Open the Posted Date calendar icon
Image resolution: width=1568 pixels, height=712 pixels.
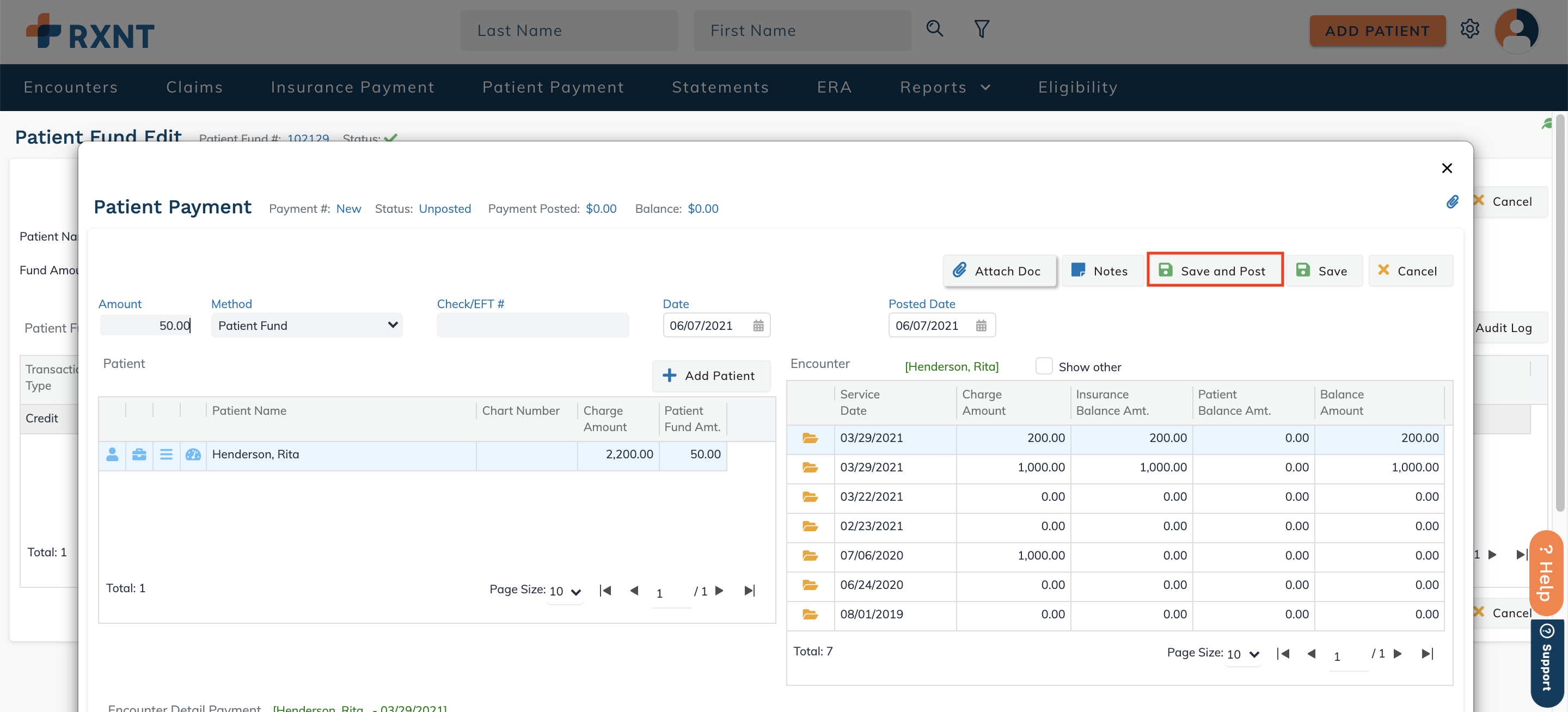click(x=981, y=326)
